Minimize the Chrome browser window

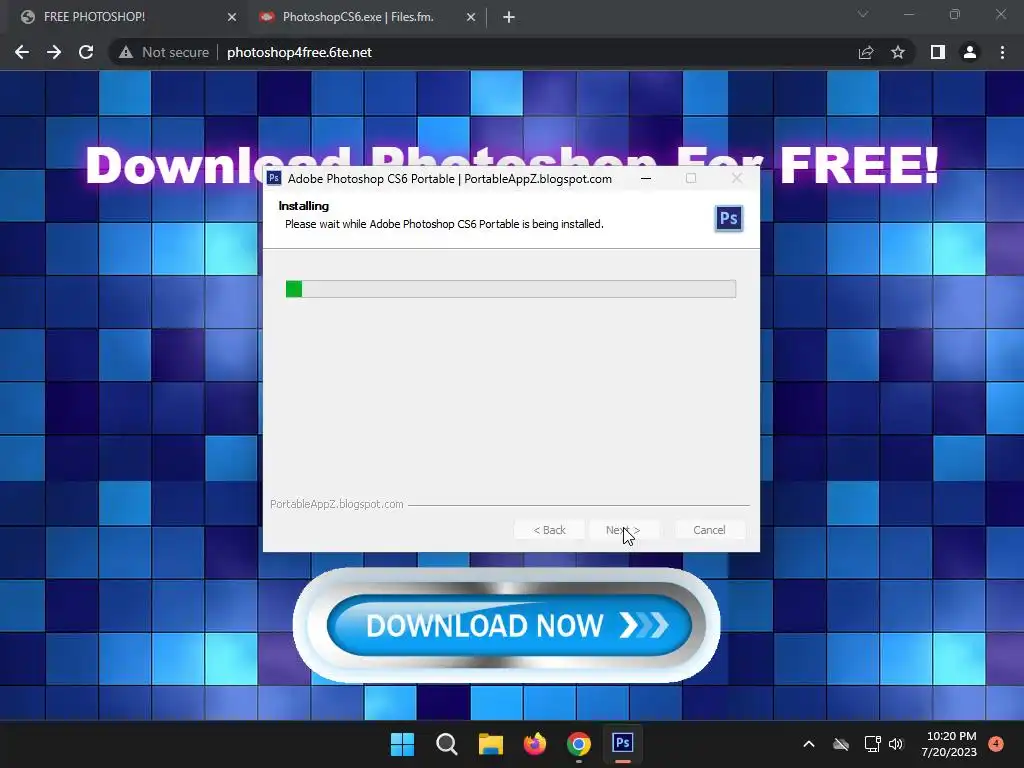[x=908, y=14]
